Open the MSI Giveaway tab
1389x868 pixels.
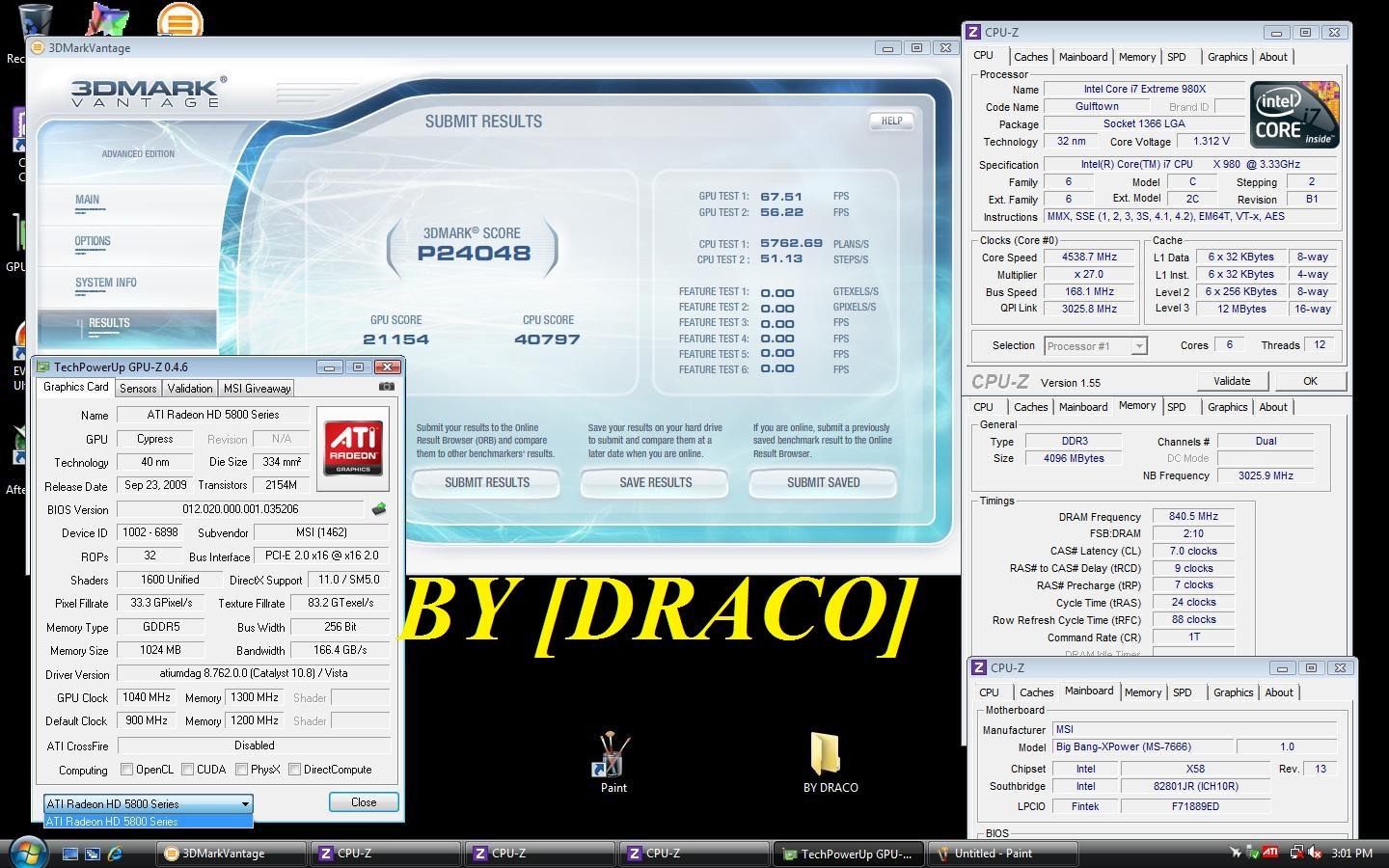[x=257, y=388]
